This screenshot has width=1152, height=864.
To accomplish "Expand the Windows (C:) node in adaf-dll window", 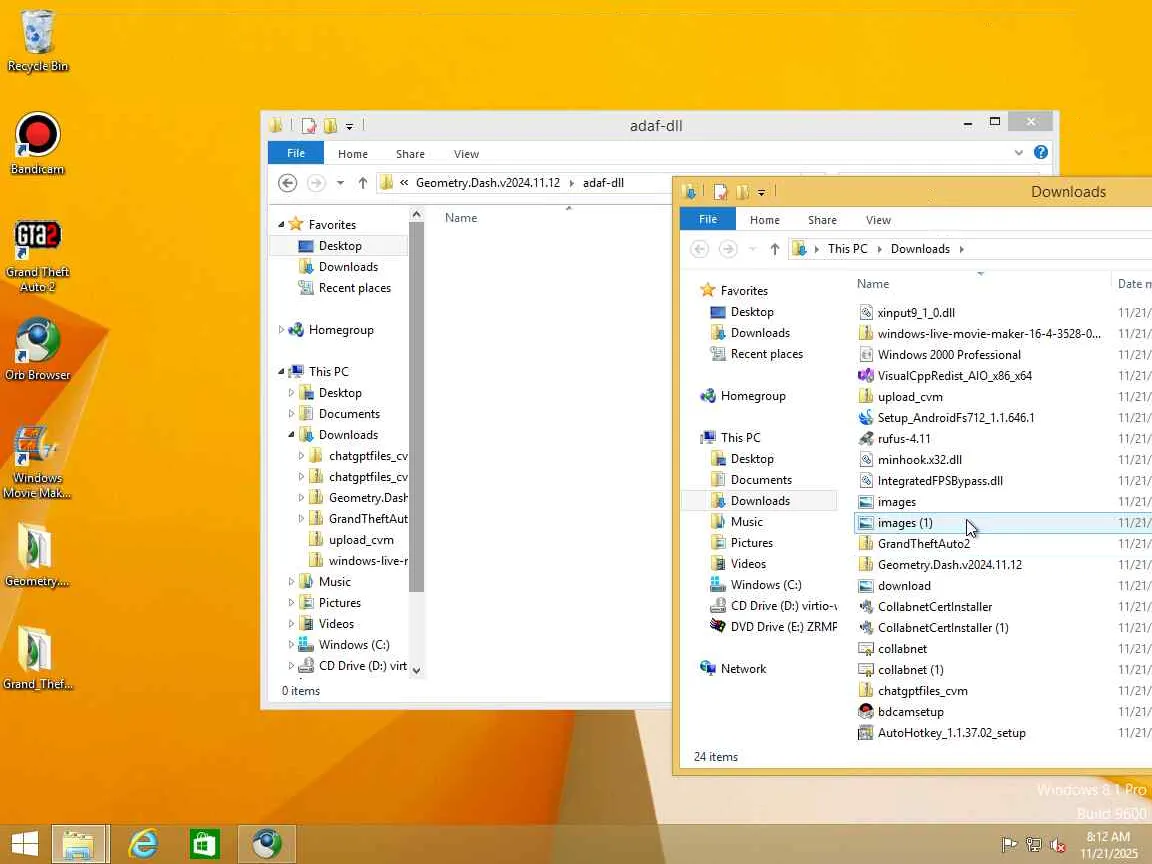I will coord(292,645).
